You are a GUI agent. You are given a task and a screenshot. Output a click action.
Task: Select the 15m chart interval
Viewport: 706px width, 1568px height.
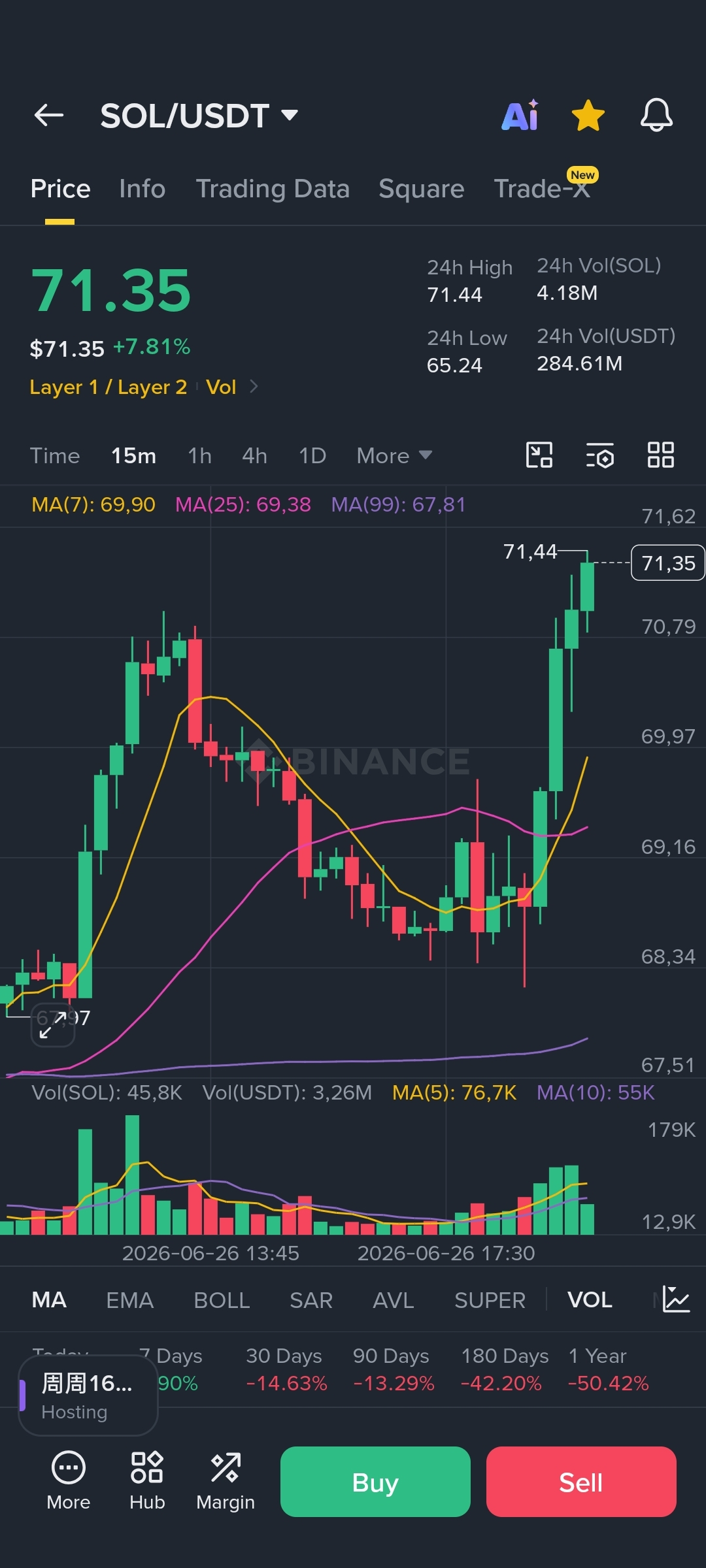[133, 455]
